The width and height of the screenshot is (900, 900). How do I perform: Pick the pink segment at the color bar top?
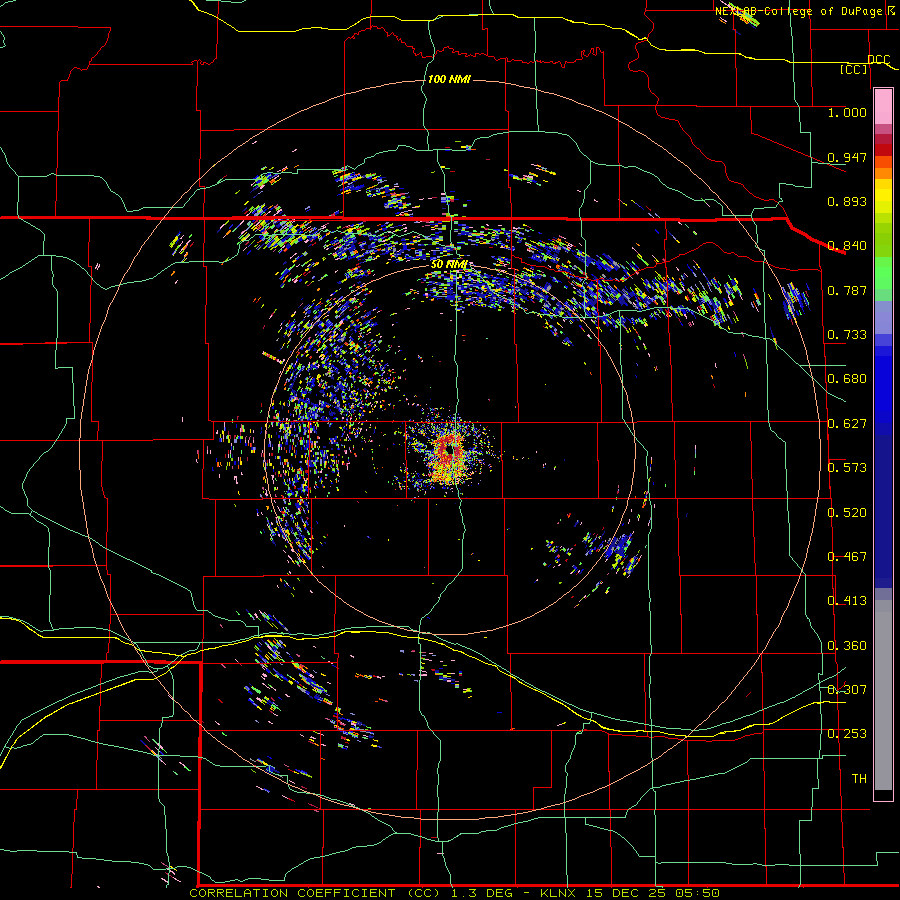click(883, 107)
